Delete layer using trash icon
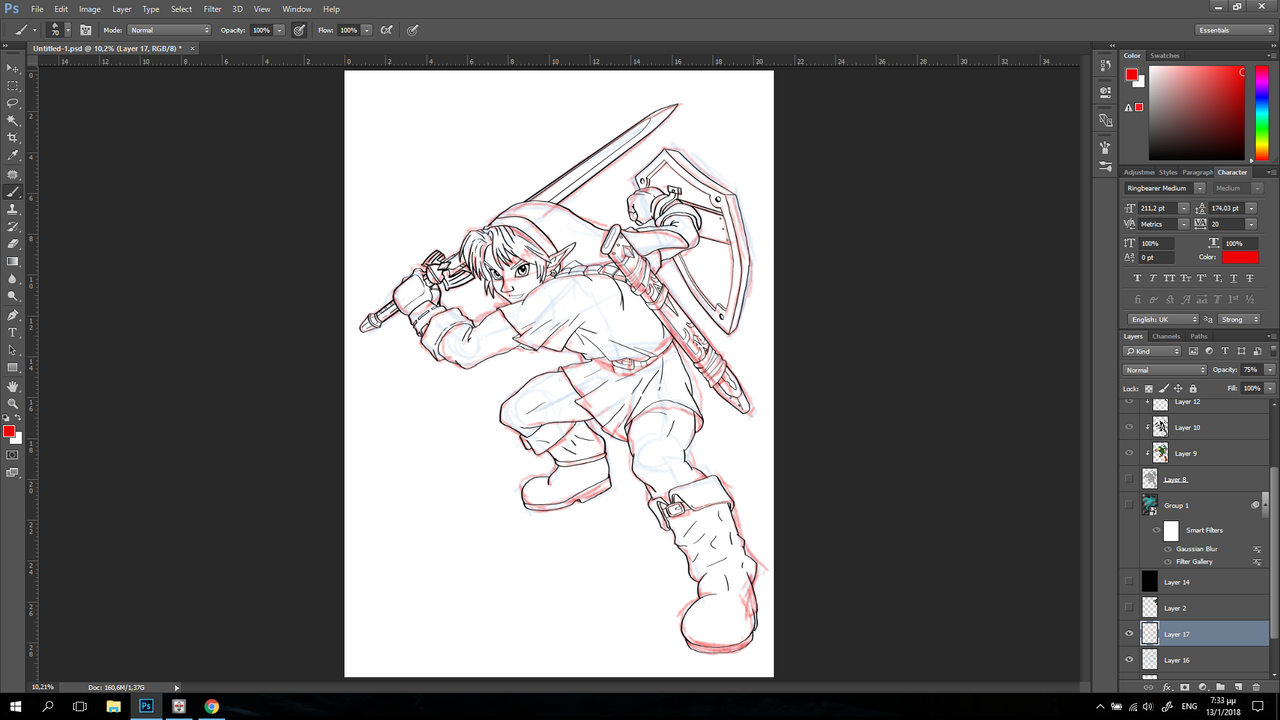1280x720 pixels. [x=1256, y=687]
